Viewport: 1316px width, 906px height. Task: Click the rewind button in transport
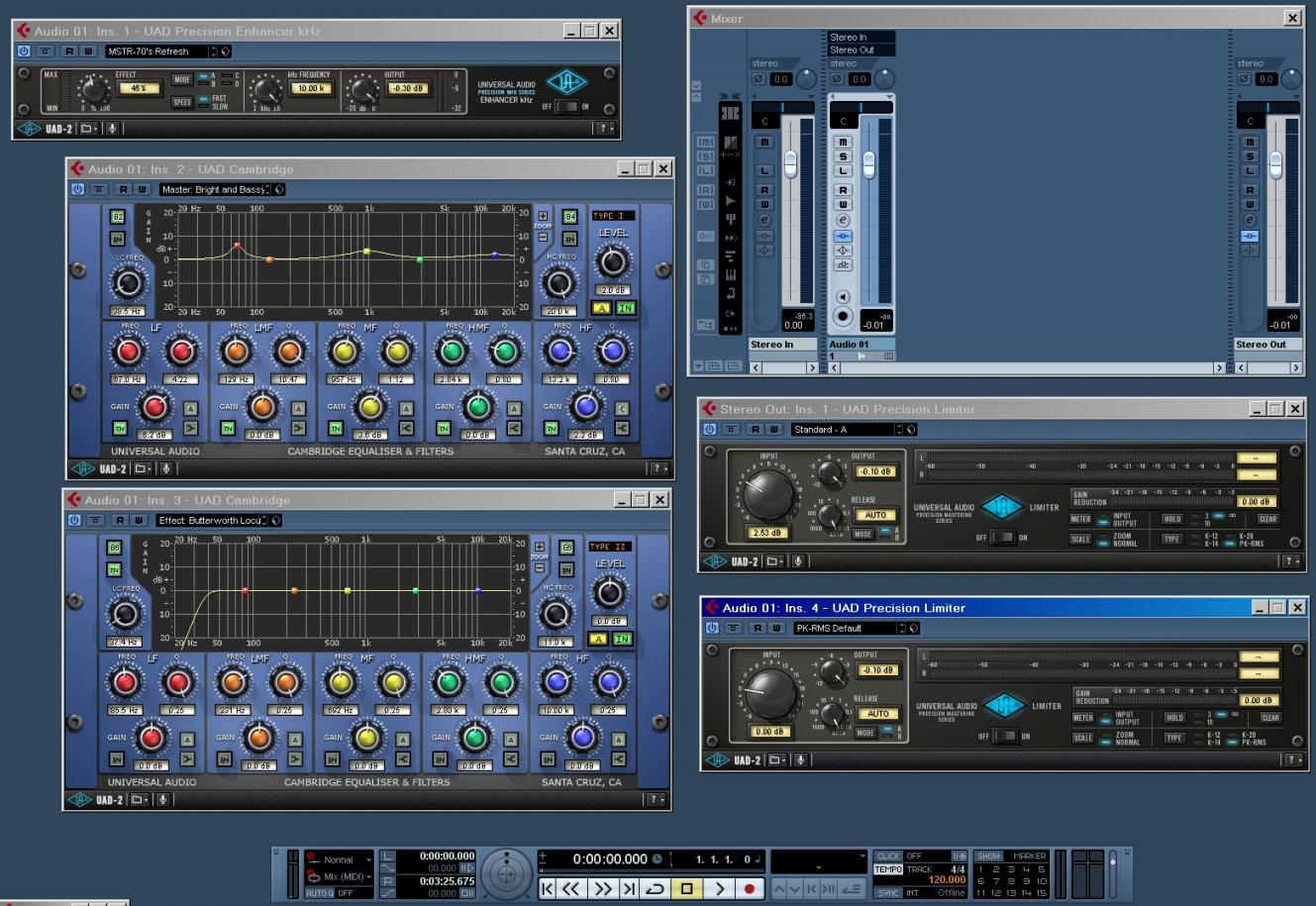[573, 888]
